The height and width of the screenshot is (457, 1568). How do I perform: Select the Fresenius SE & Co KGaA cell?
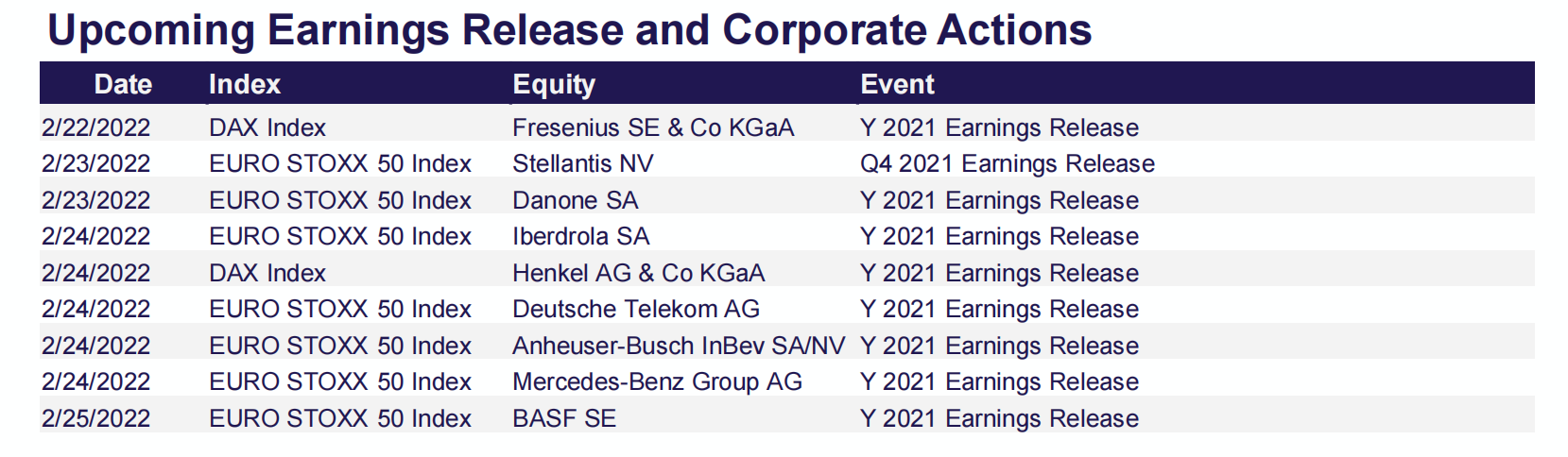click(x=653, y=127)
